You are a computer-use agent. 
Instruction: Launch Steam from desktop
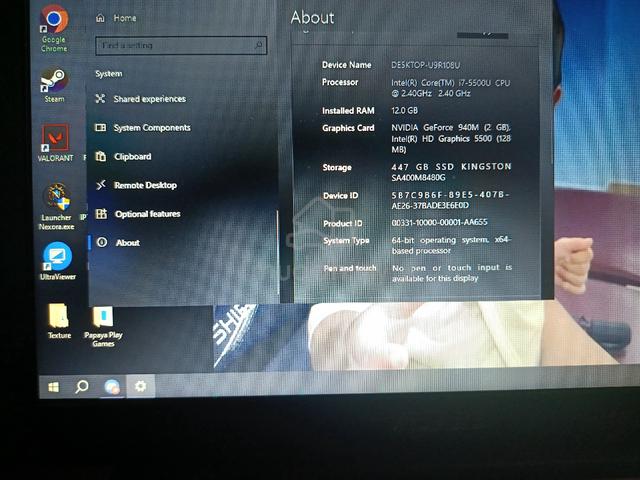[54, 86]
